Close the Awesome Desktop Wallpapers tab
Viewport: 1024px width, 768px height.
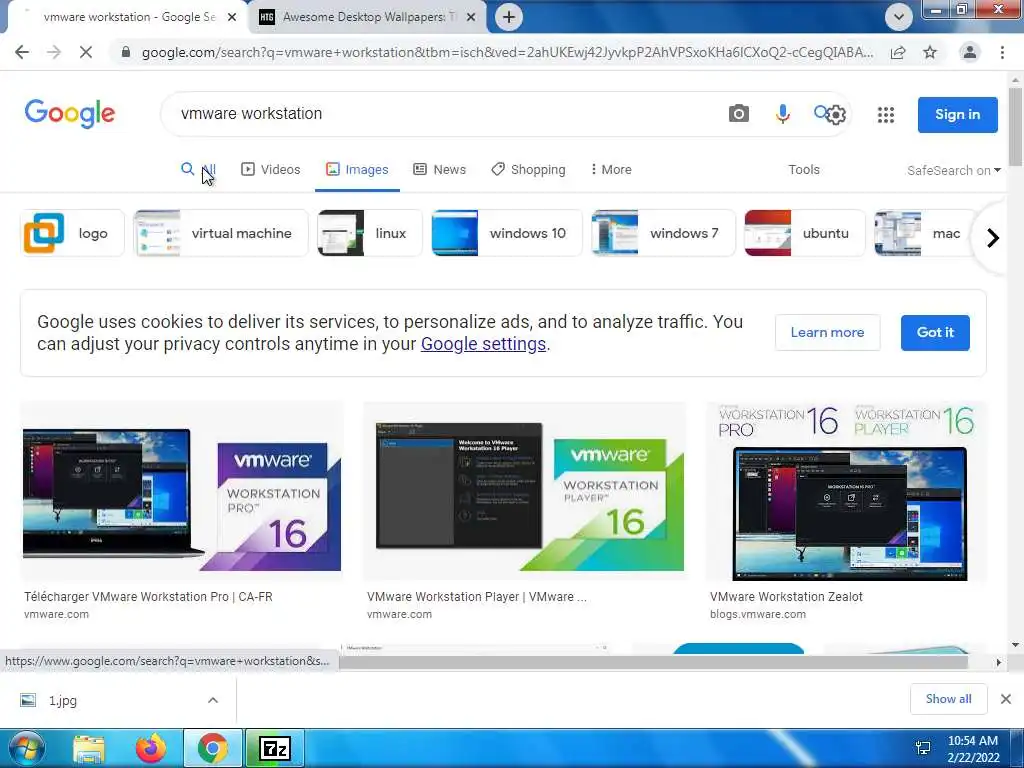pyautogui.click(x=471, y=18)
